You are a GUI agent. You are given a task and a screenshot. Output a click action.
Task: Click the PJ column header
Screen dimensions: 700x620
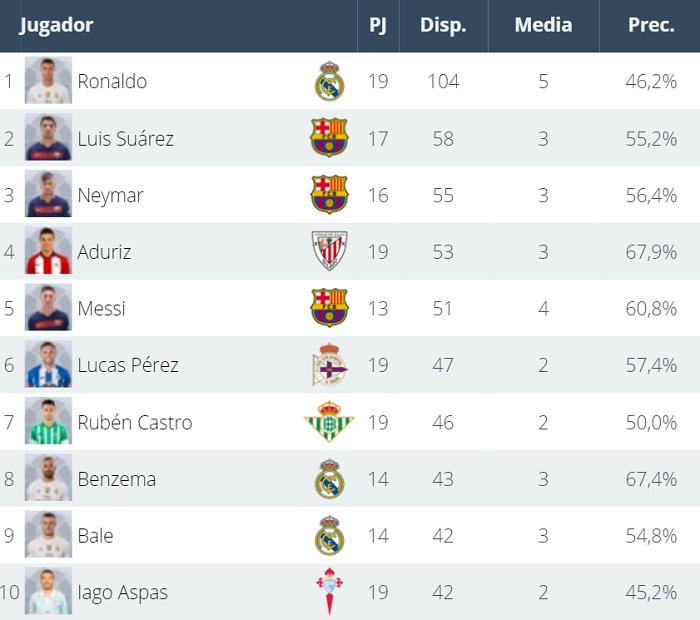click(x=378, y=26)
